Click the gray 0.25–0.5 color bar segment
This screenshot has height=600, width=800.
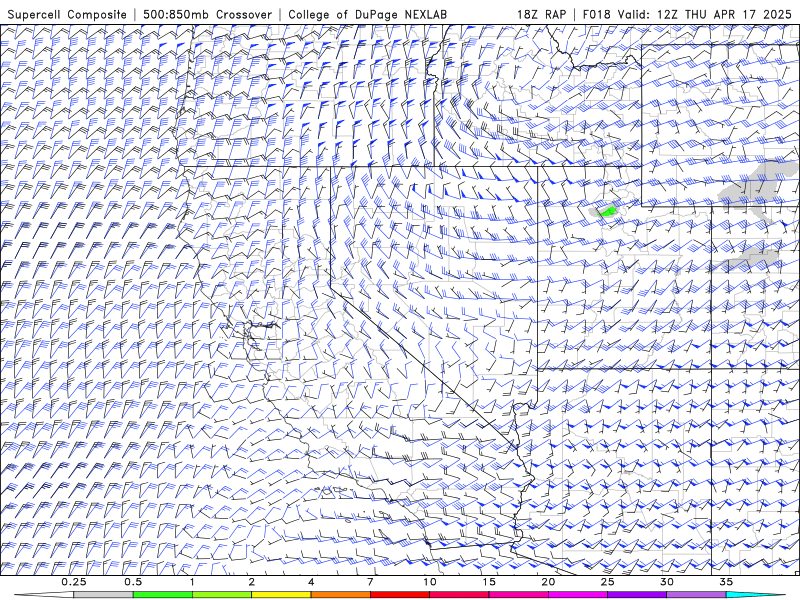(104, 595)
